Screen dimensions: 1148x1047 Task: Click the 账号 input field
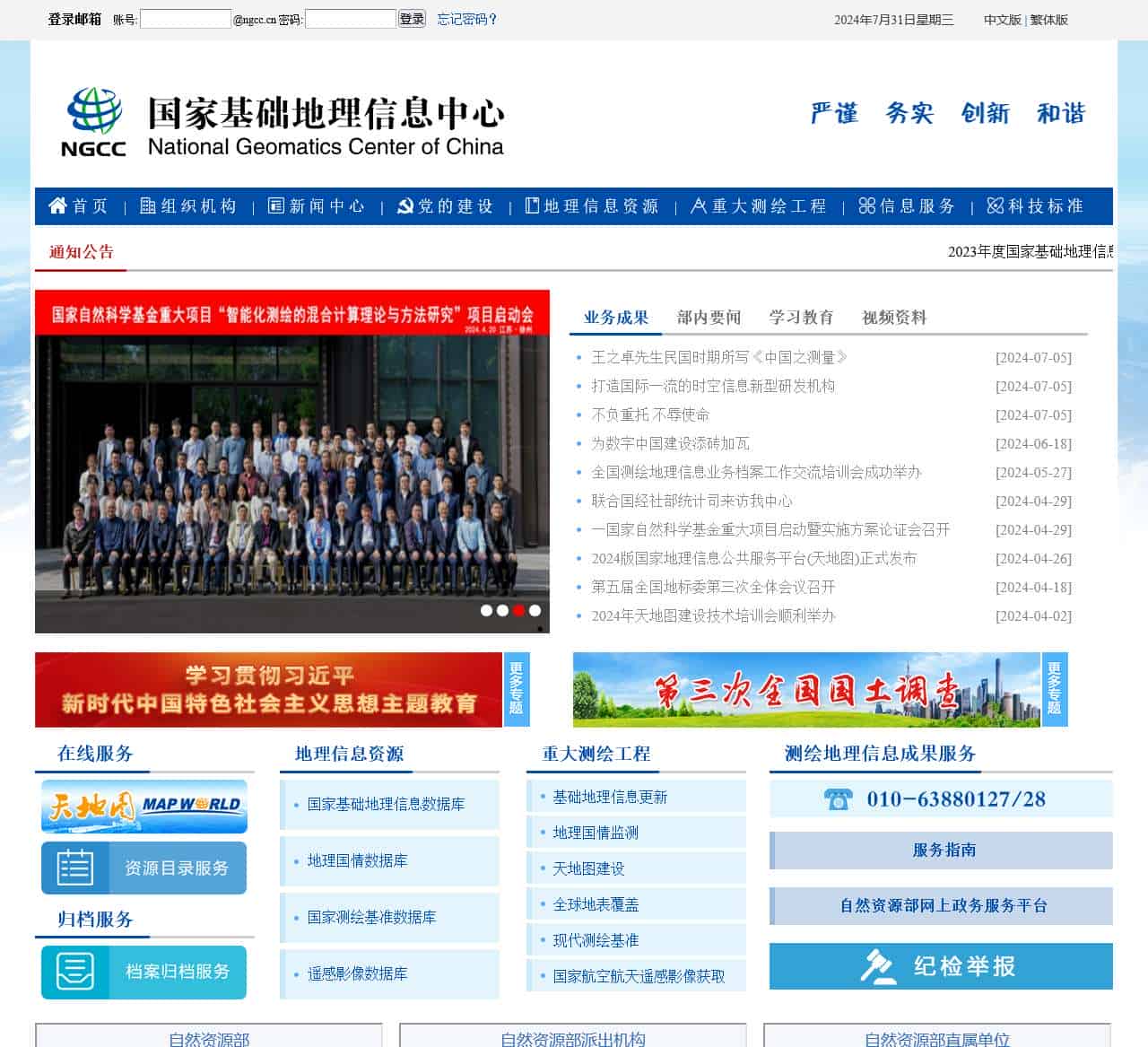(186, 19)
